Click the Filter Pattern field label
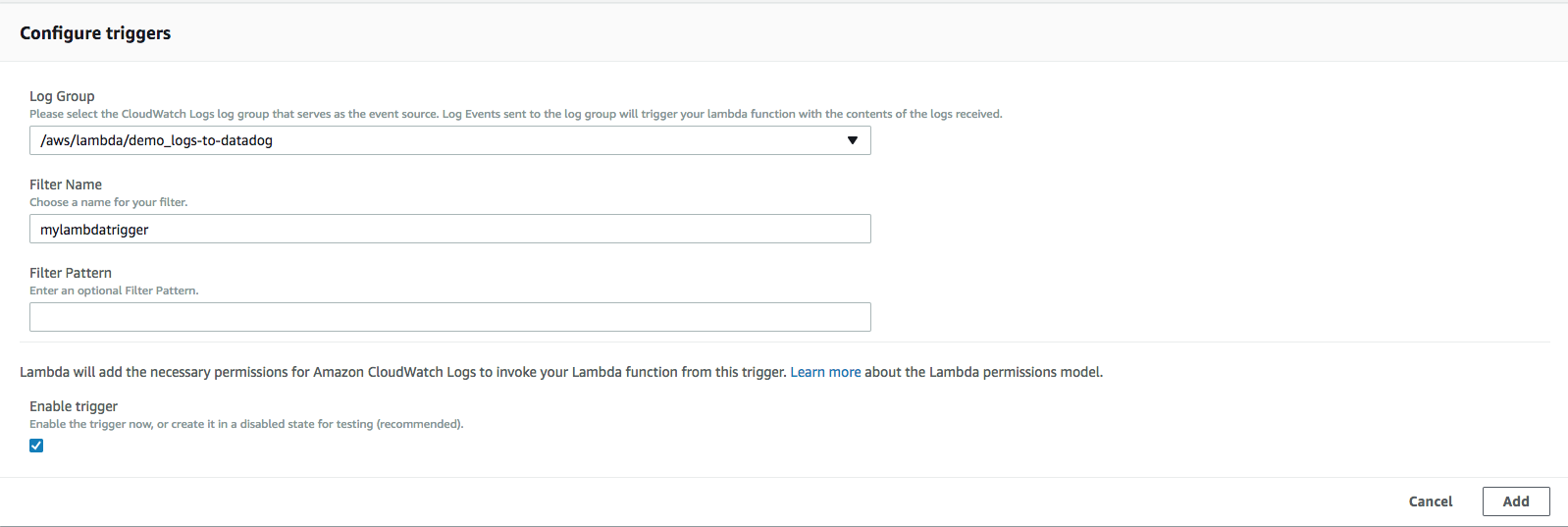Screen dimensions: 1568x527 (71, 273)
